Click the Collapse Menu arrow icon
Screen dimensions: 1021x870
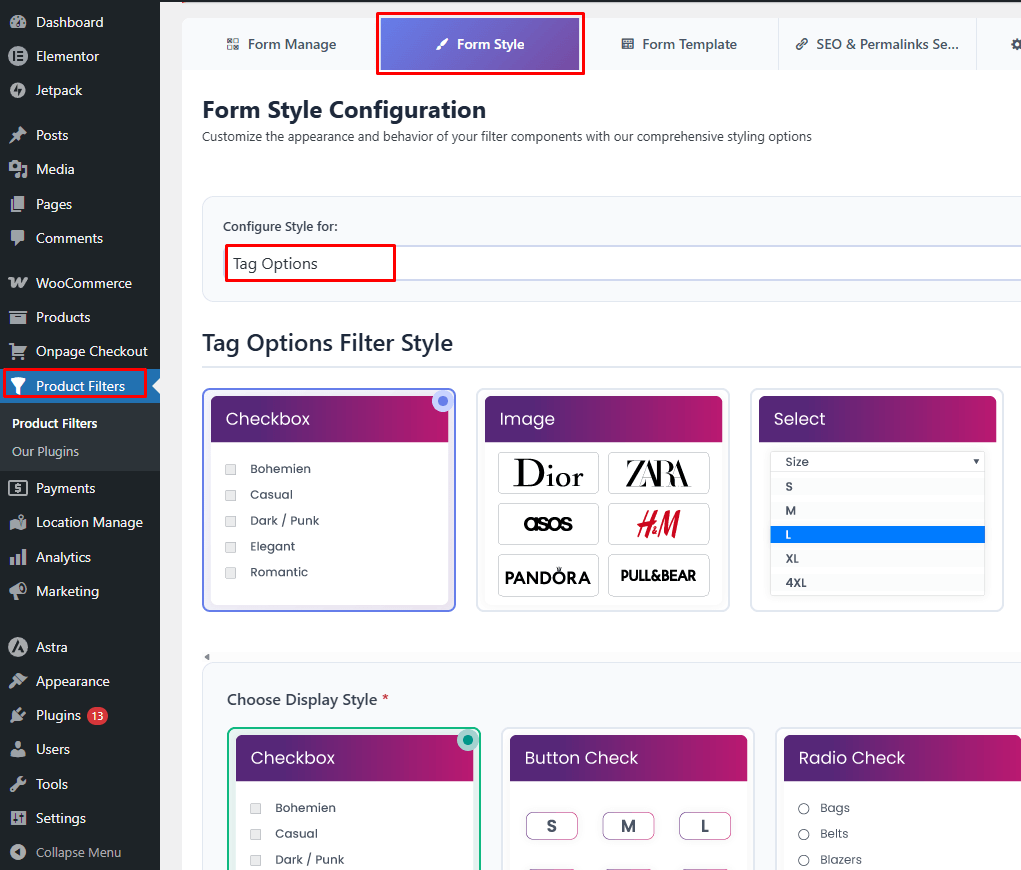coord(18,852)
